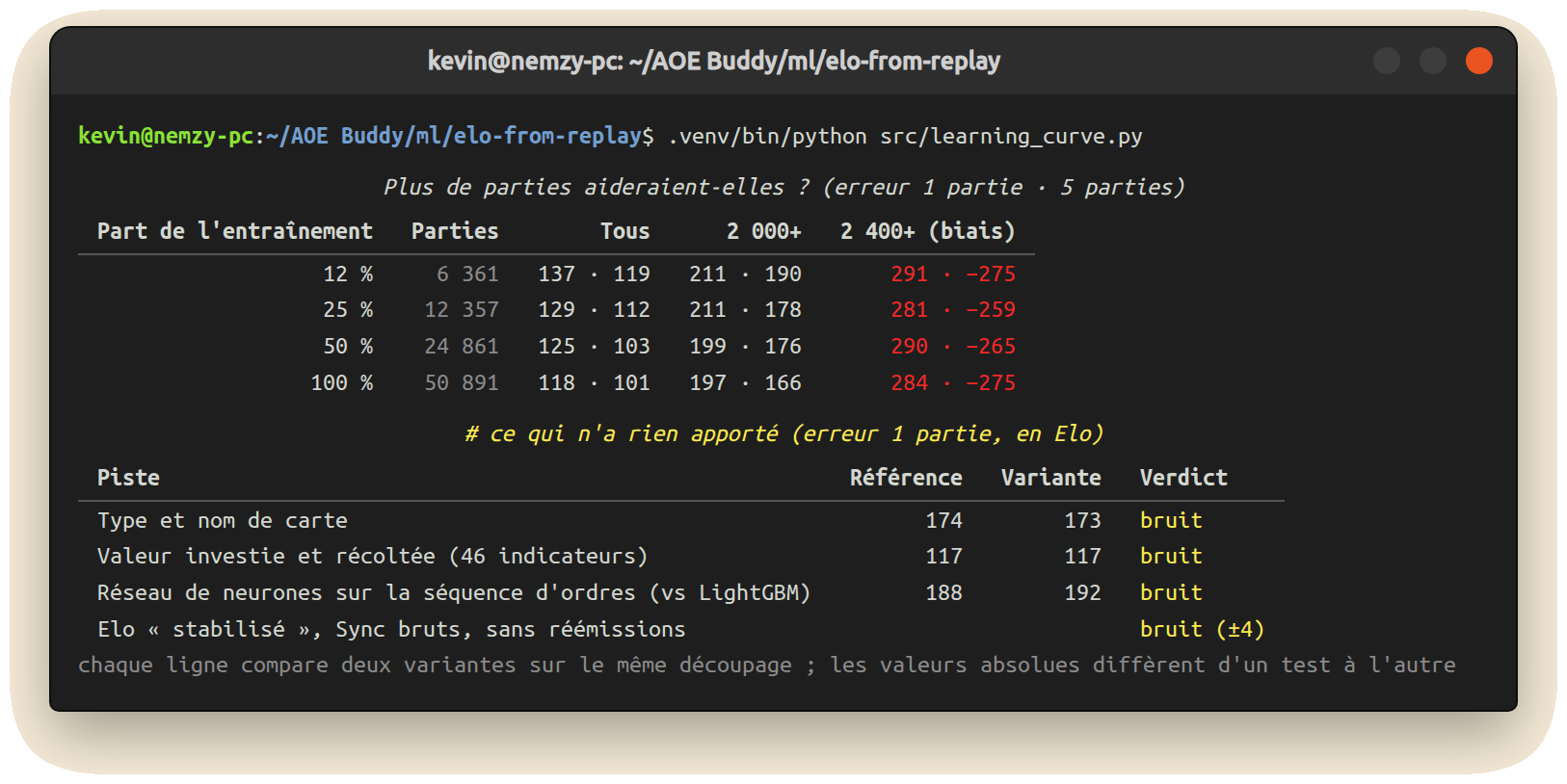Click the 'Piste' column header
The height and width of the screenshot is (784, 1567).
point(128,478)
